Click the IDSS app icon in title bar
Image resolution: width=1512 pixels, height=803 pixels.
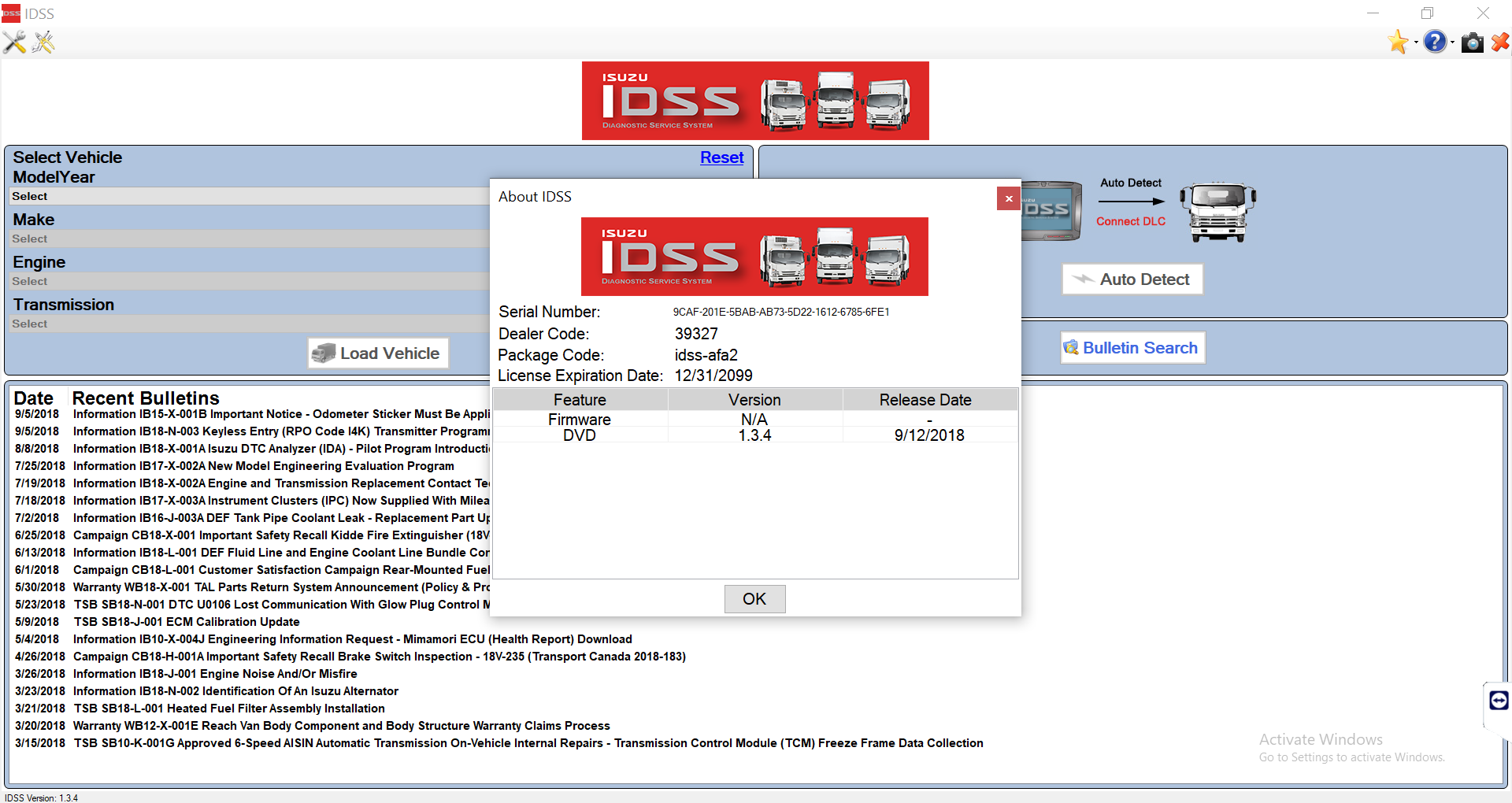point(10,13)
